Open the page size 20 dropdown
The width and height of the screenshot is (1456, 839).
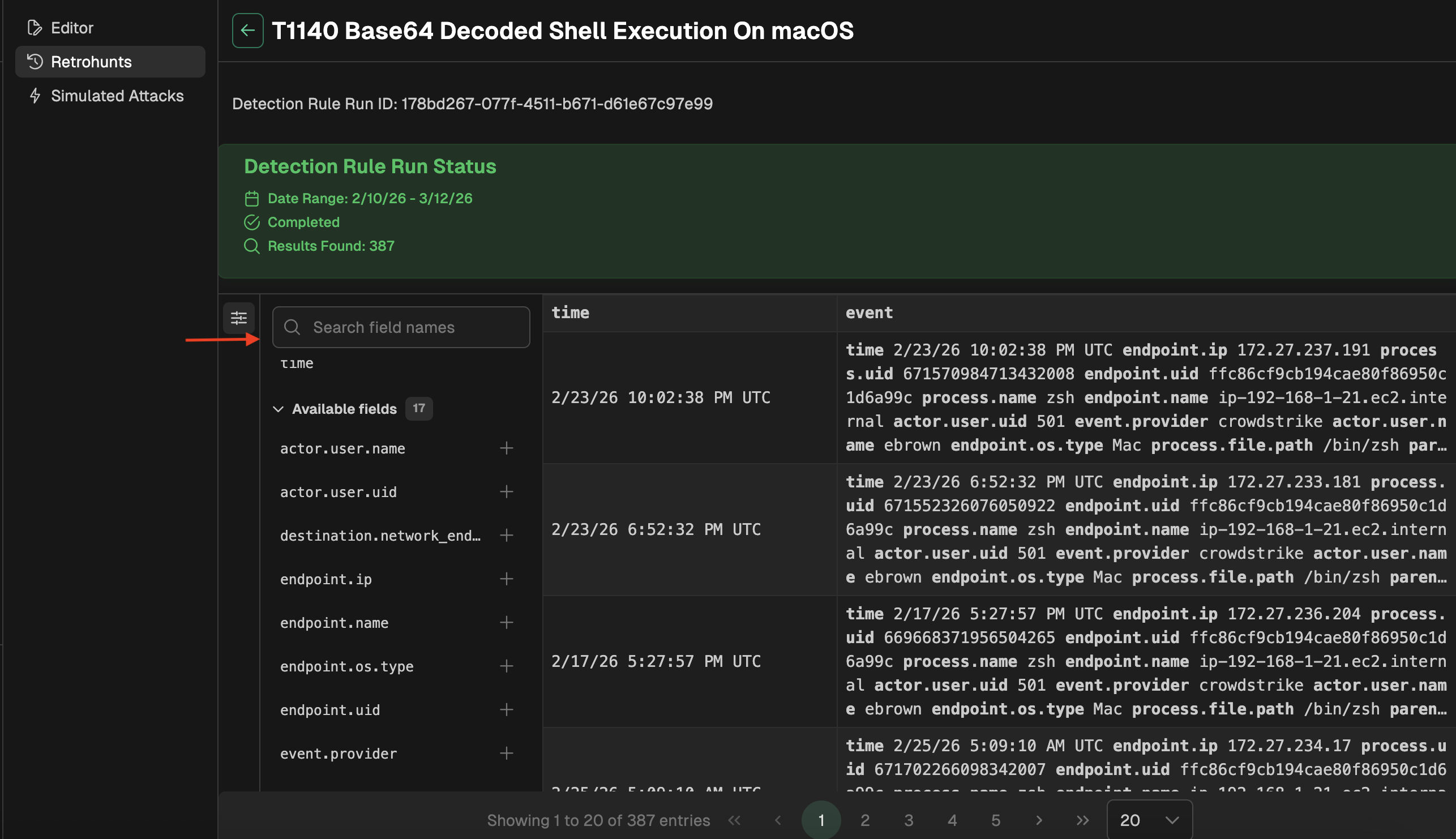click(x=1149, y=820)
